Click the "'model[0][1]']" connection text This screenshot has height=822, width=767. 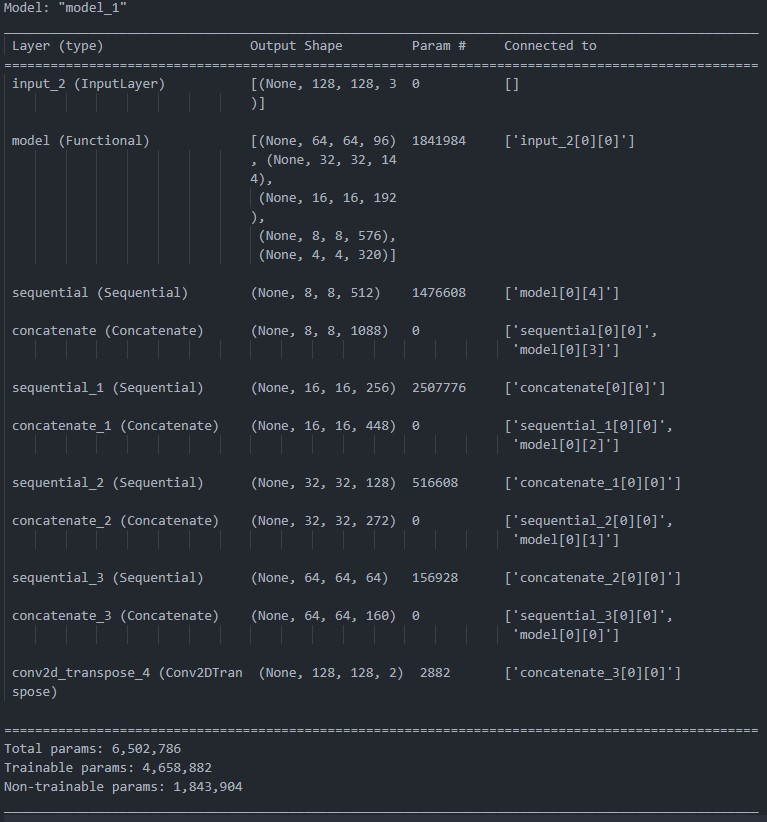pyautogui.click(x=566, y=540)
